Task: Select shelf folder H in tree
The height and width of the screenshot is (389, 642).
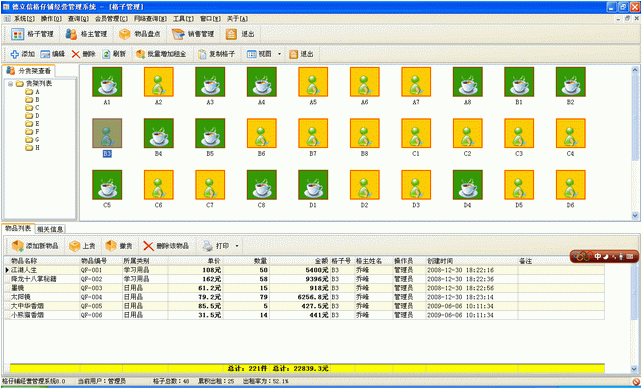Action: pyautogui.click(x=32, y=148)
